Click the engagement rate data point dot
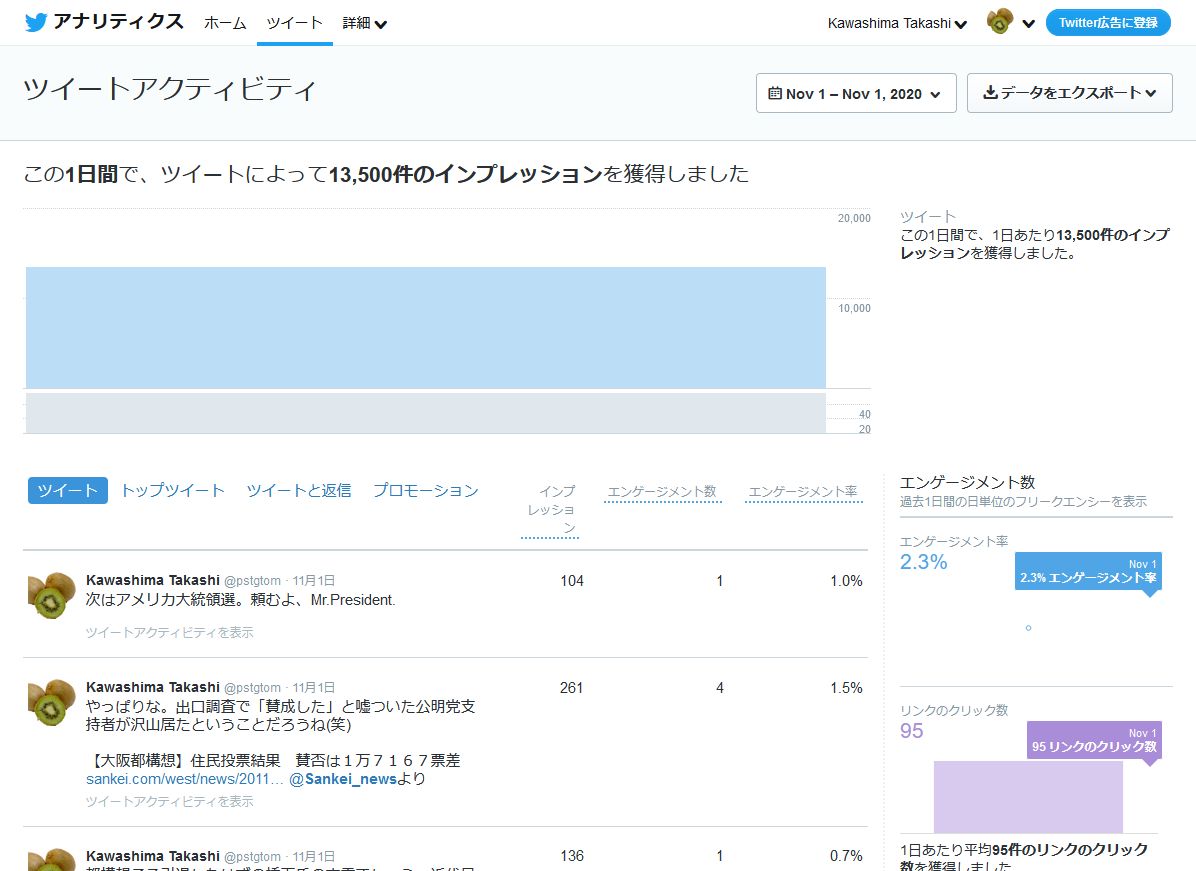1196x871 pixels. click(1028, 628)
